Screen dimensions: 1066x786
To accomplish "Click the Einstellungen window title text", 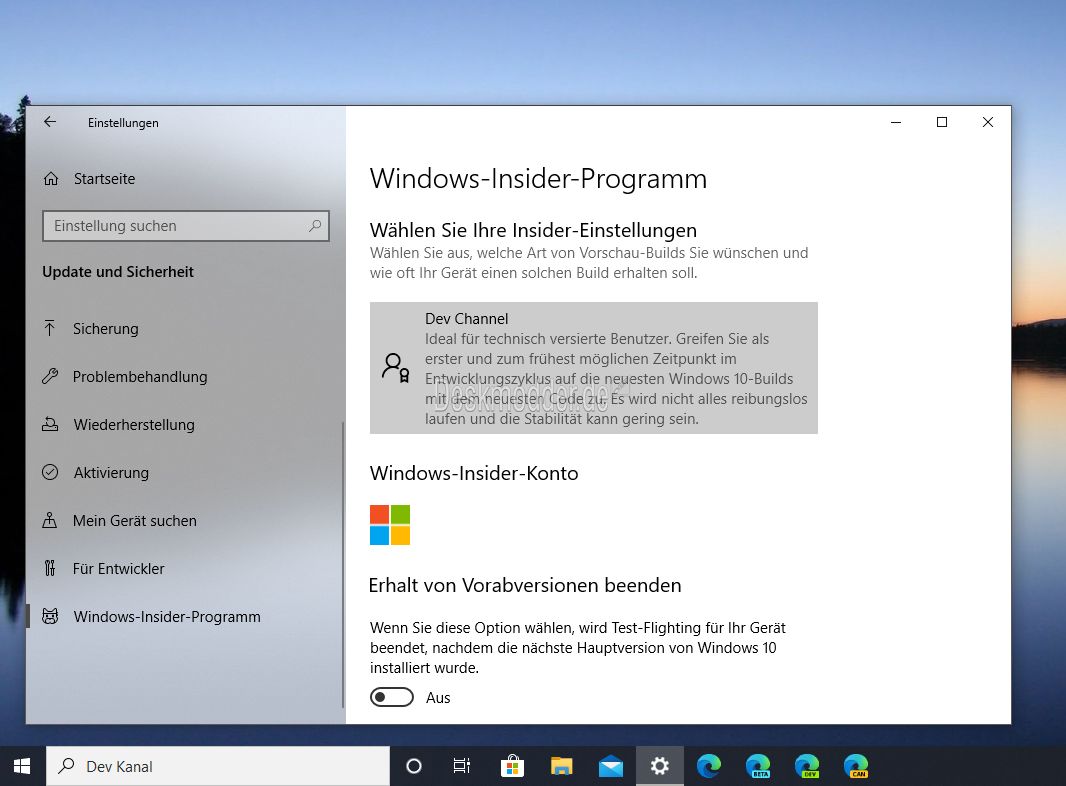I will (123, 122).
